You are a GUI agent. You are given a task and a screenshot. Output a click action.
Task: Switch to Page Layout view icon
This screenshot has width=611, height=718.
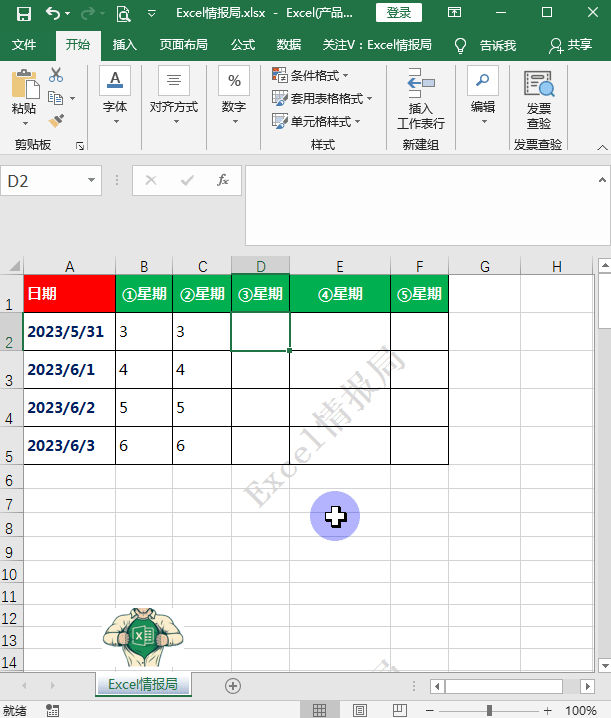click(360, 710)
